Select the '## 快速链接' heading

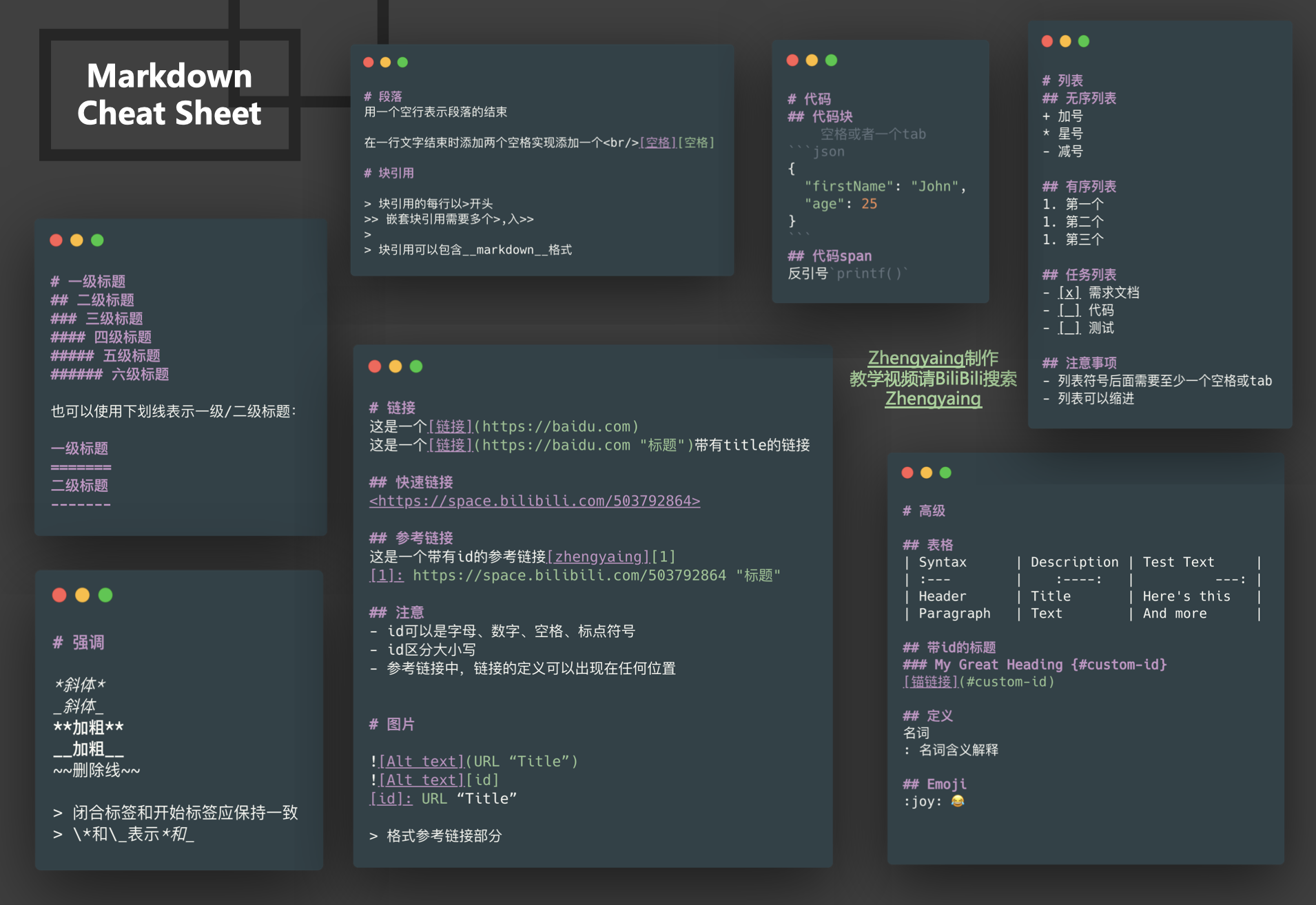[x=411, y=482]
